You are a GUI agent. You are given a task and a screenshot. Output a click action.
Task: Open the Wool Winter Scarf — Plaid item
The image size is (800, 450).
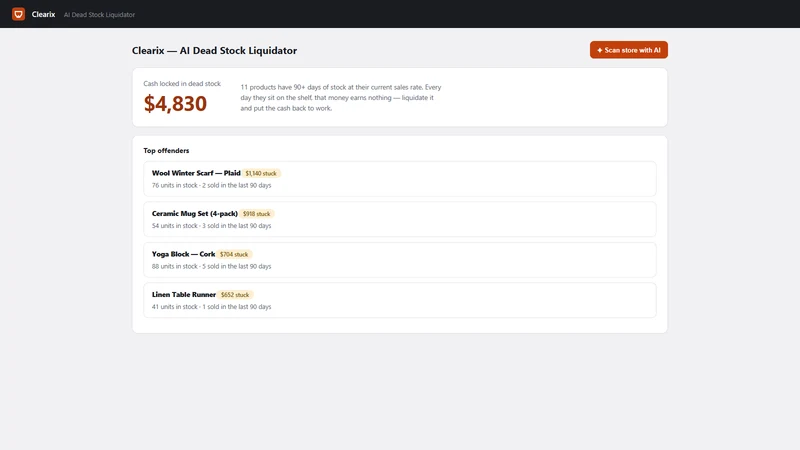pyautogui.click(x=399, y=179)
